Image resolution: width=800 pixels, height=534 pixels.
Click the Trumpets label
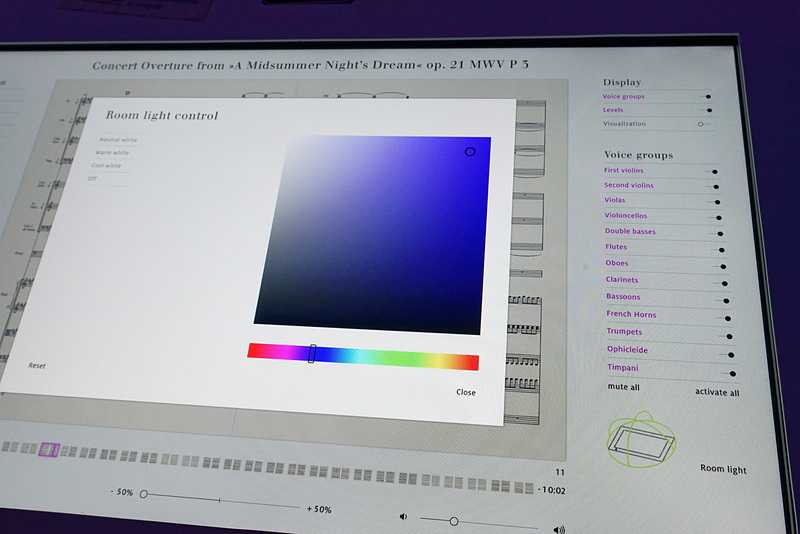pos(624,332)
